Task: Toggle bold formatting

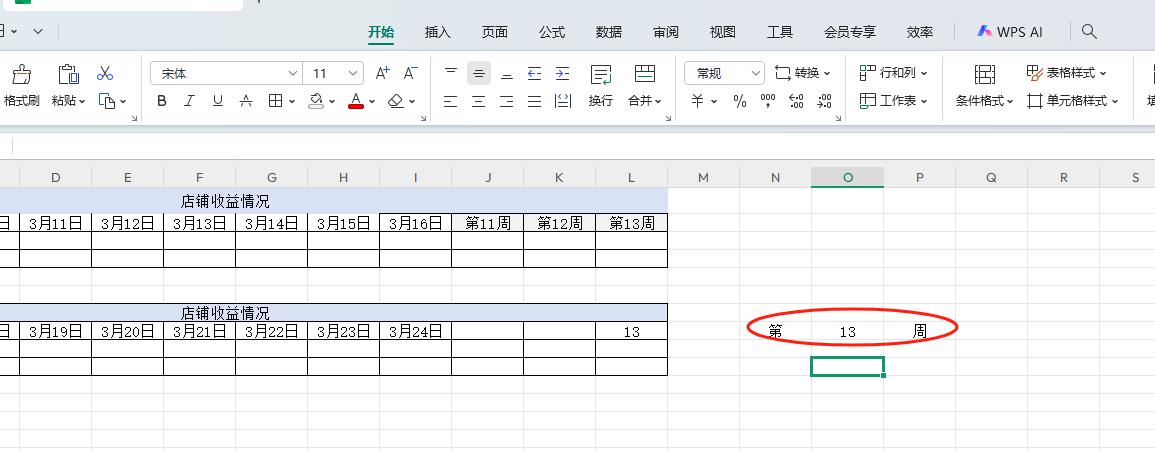Action: click(x=162, y=101)
